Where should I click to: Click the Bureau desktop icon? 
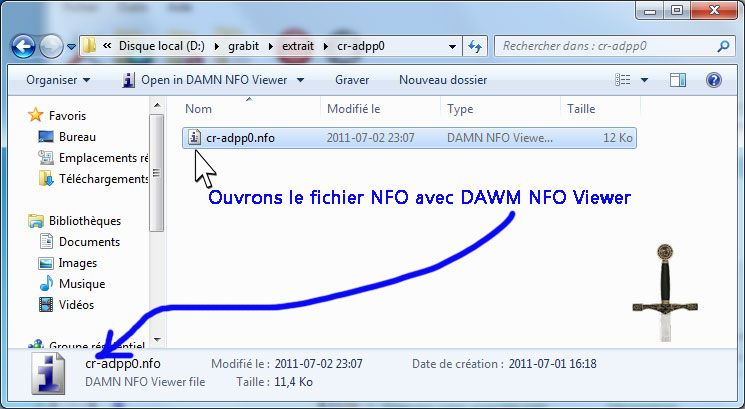coord(46,137)
